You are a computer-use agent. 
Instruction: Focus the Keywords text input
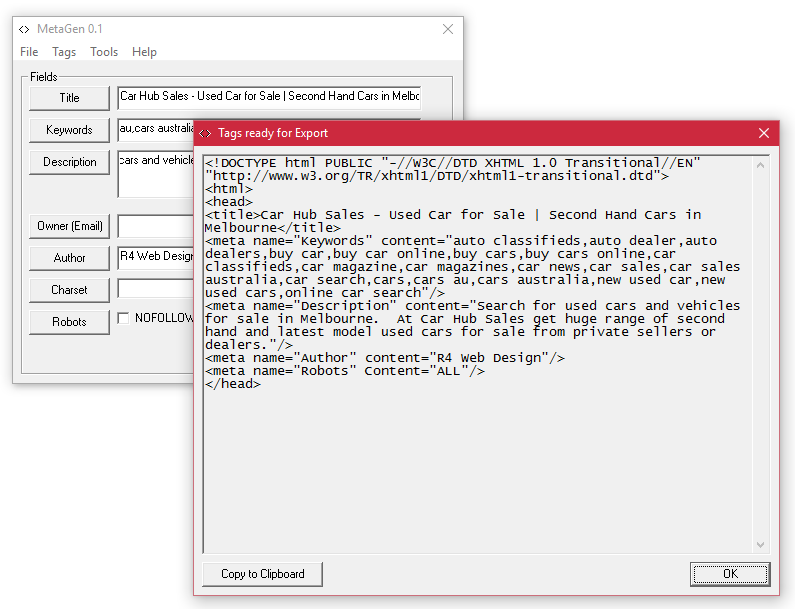click(x=156, y=129)
